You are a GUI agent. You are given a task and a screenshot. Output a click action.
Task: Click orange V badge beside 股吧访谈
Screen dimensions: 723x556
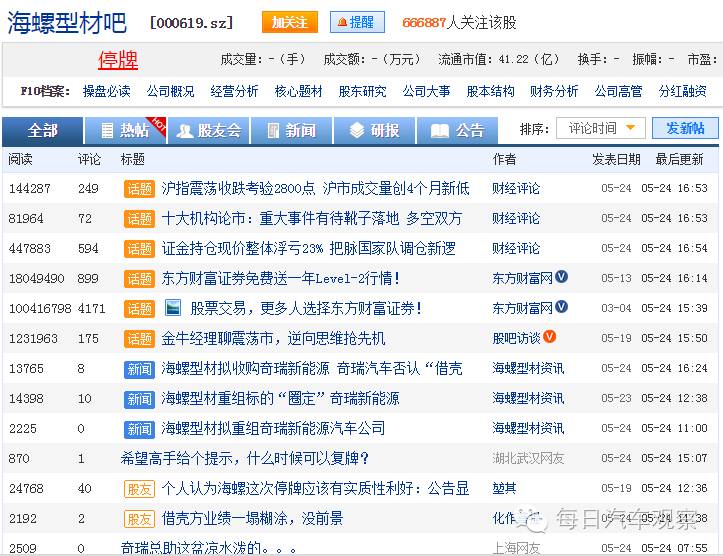click(x=549, y=337)
